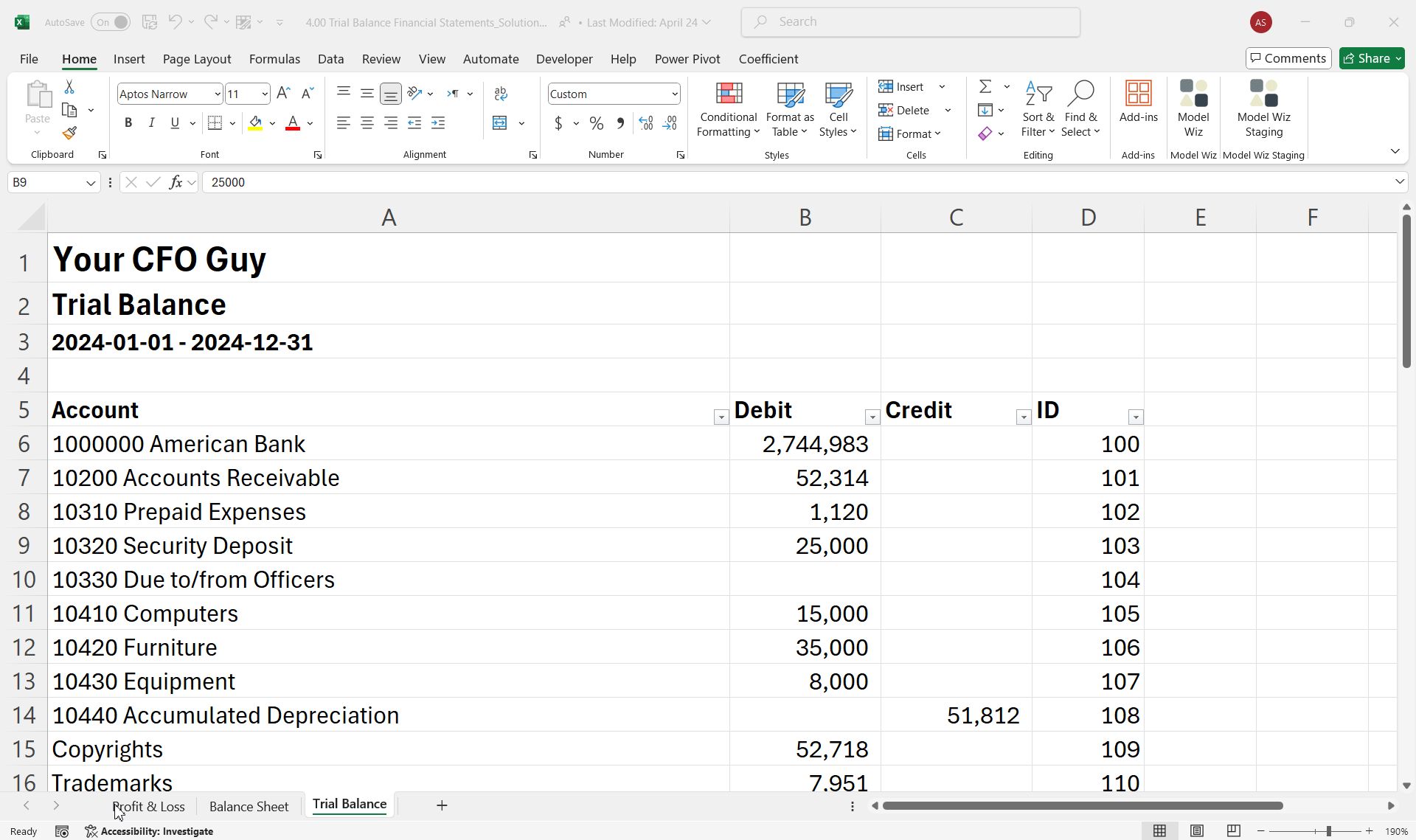
Task: Click the Wrap Text icon
Action: [x=501, y=94]
